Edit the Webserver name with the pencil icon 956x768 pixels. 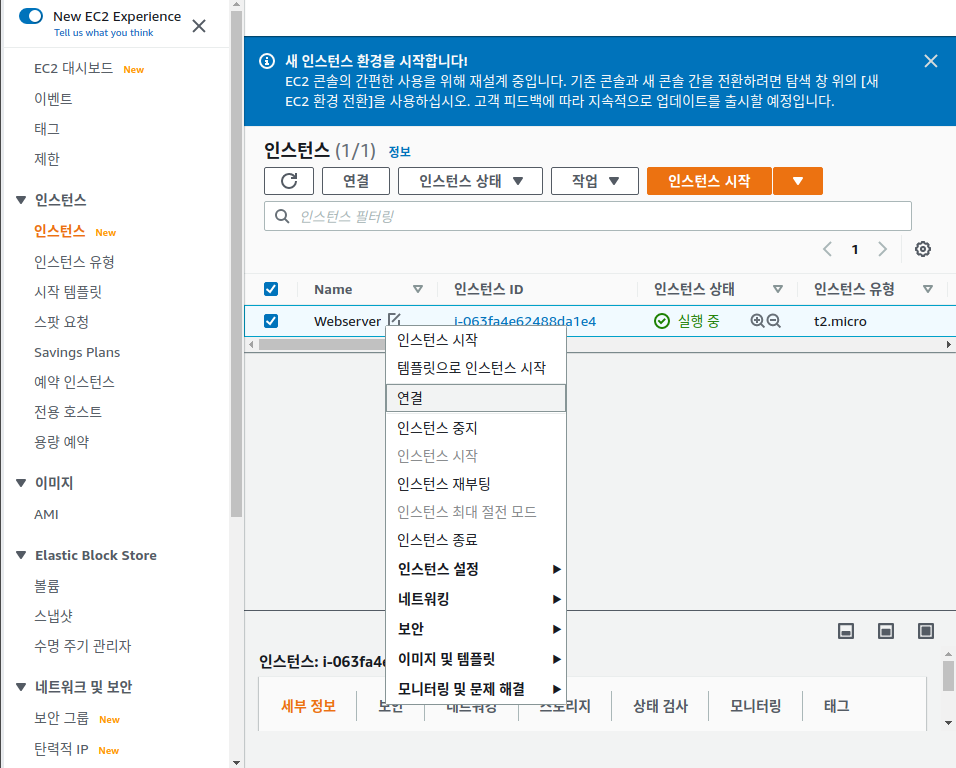click(x=394, y=319)
